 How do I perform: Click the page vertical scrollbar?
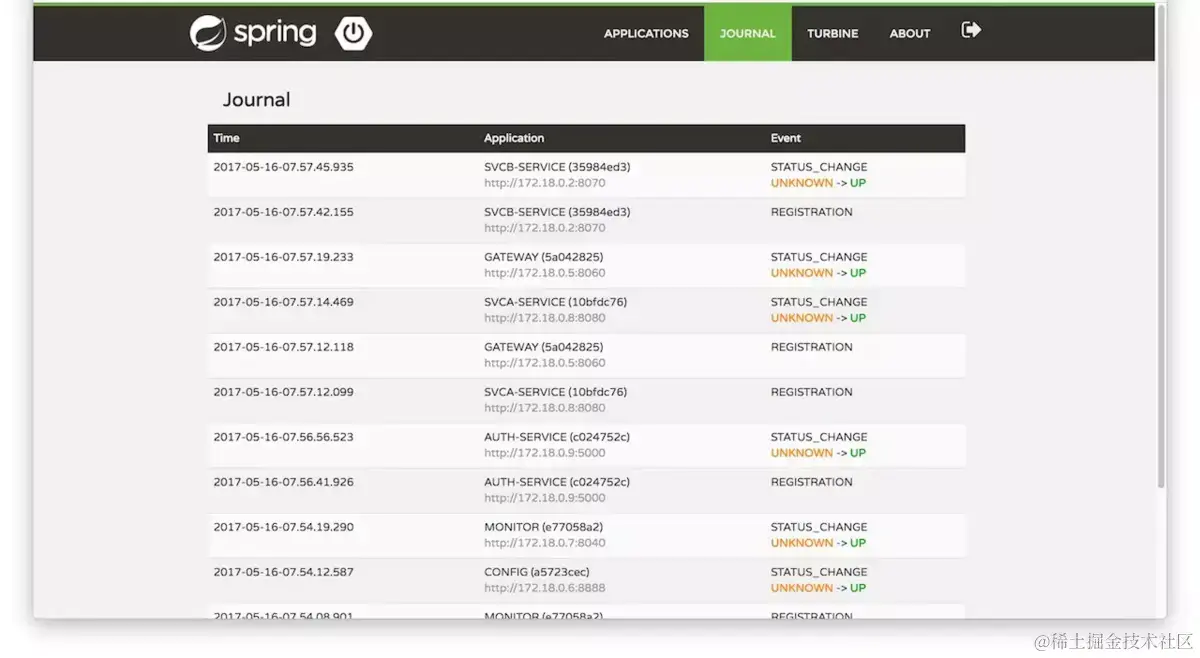1160,245
